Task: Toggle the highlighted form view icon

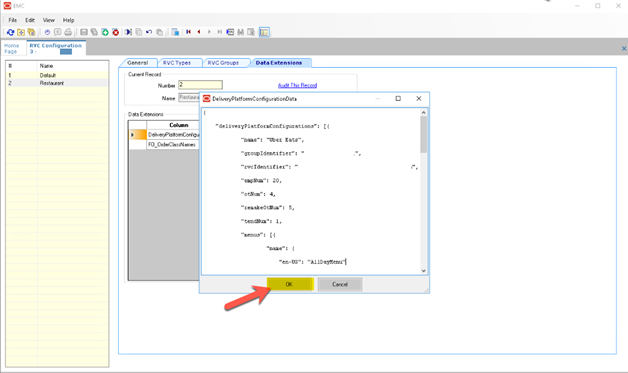Action: 264,32
